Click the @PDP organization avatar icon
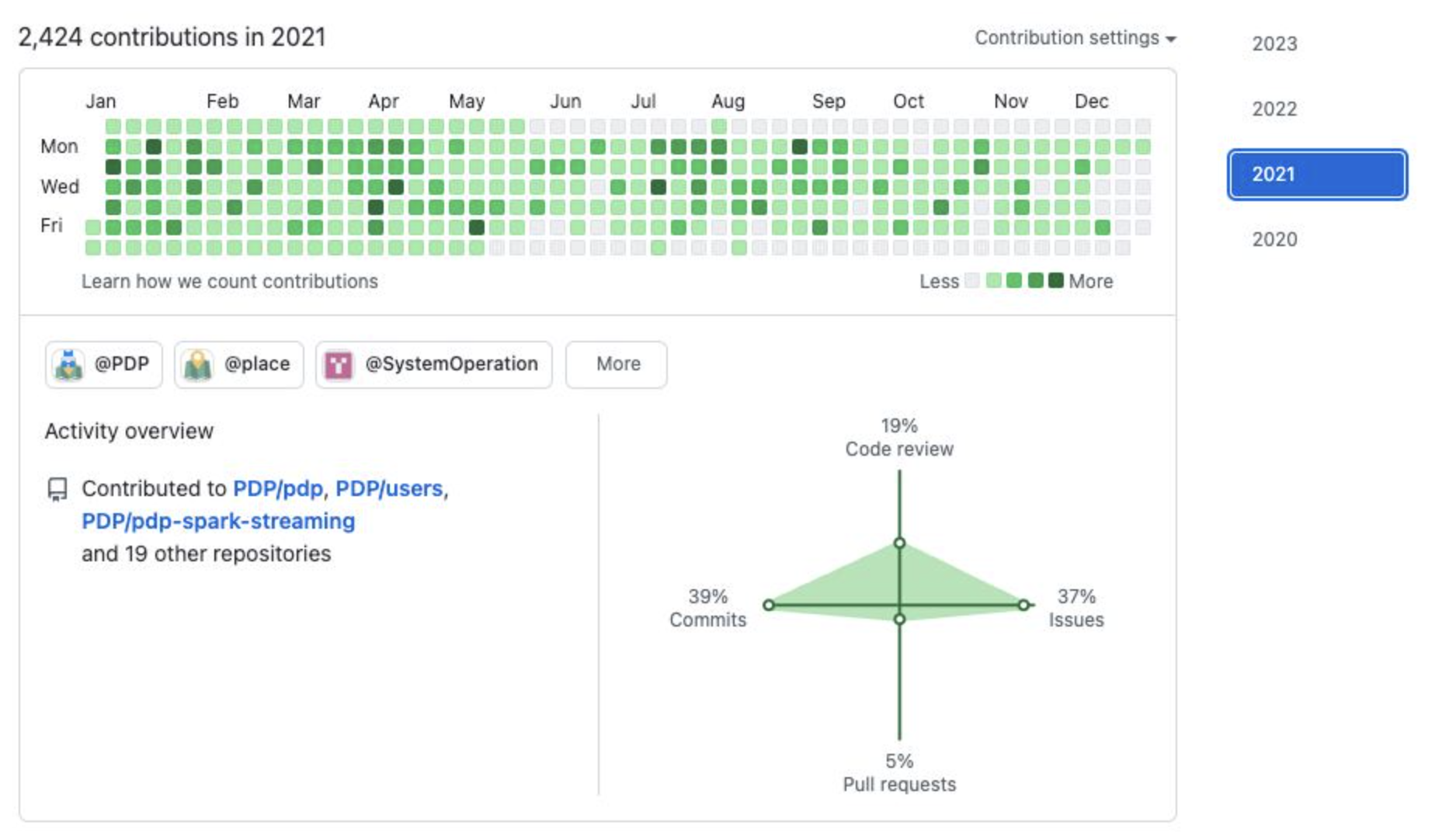The height and width of the screenshot is (840, 1449). click(x=69, y=364)
